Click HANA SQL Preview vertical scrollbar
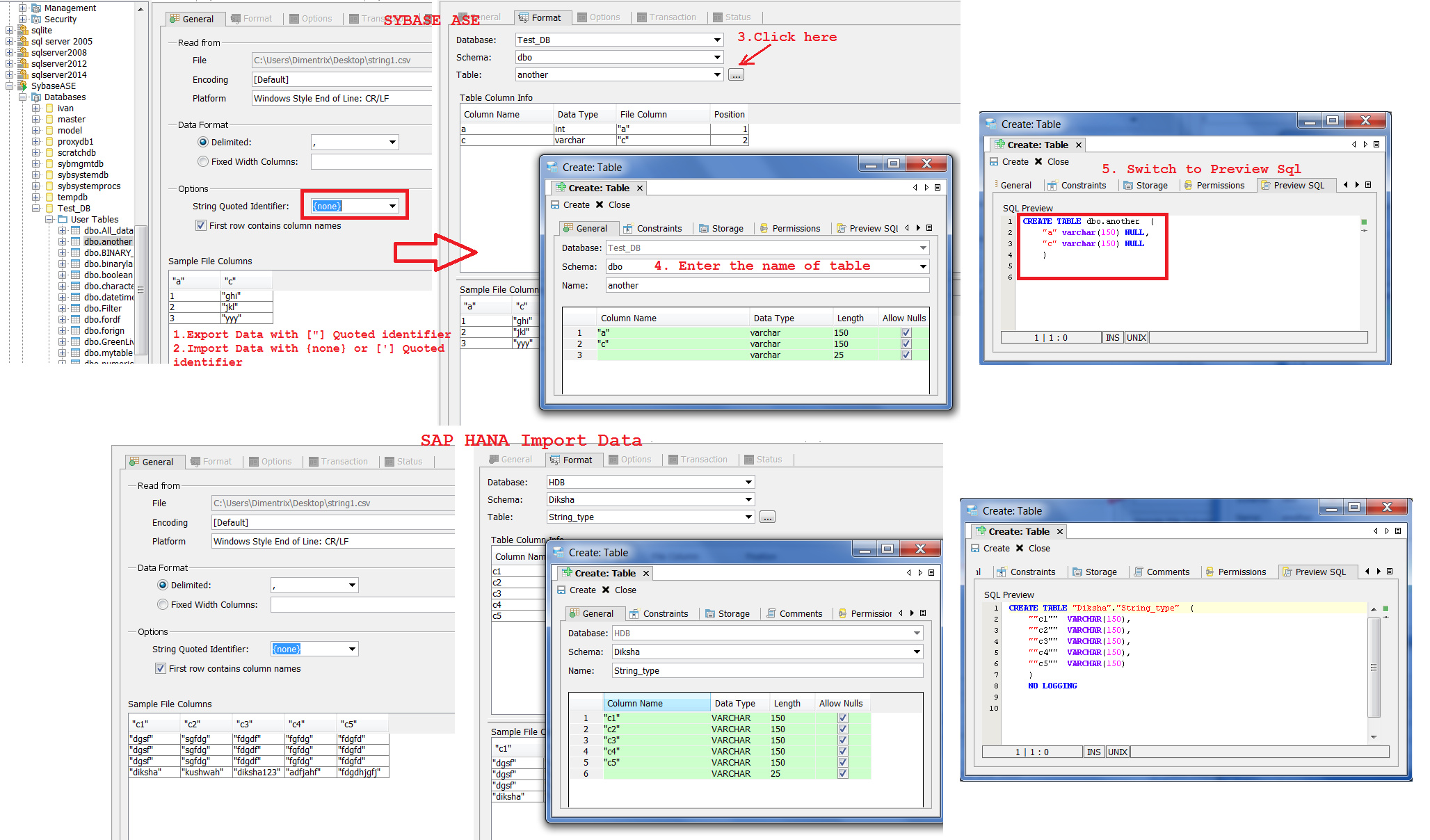The image size is (1430, 840). tap(1374, 668)
